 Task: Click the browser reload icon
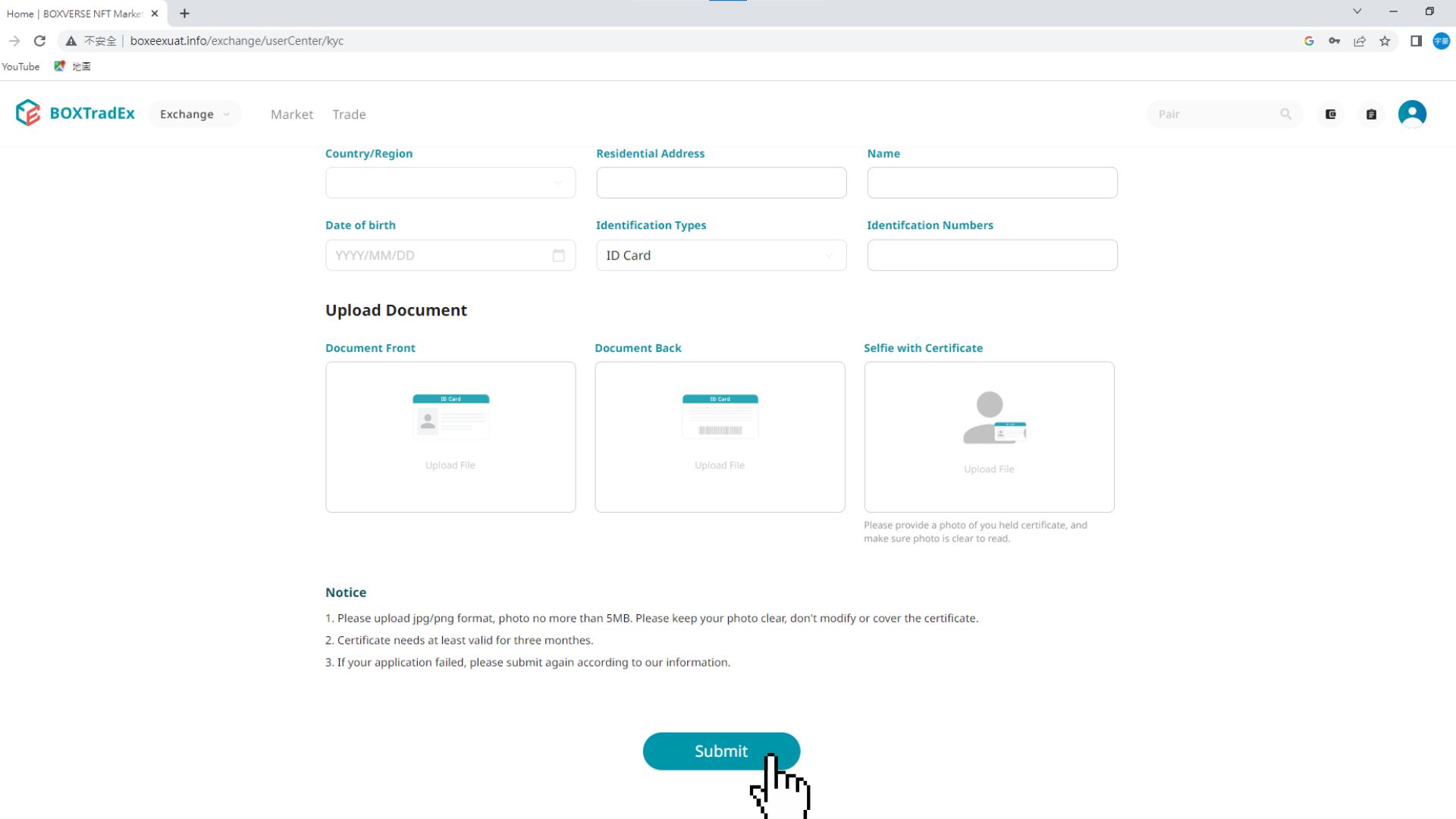40,41
